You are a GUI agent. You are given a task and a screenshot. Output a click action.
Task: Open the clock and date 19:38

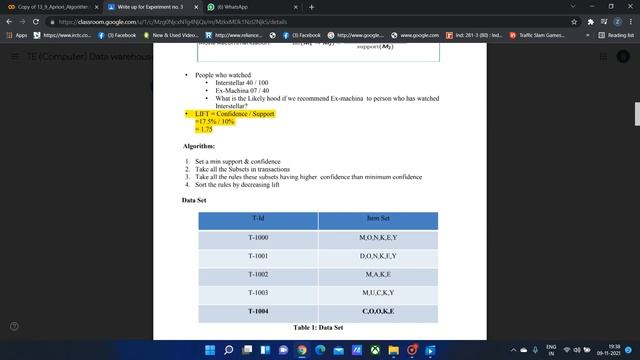pyautogui.click(x=609, y=350)
